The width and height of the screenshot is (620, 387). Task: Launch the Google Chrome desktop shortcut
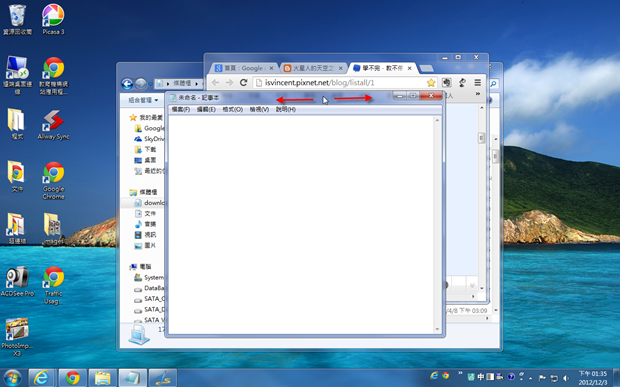(x=53, y=181)
